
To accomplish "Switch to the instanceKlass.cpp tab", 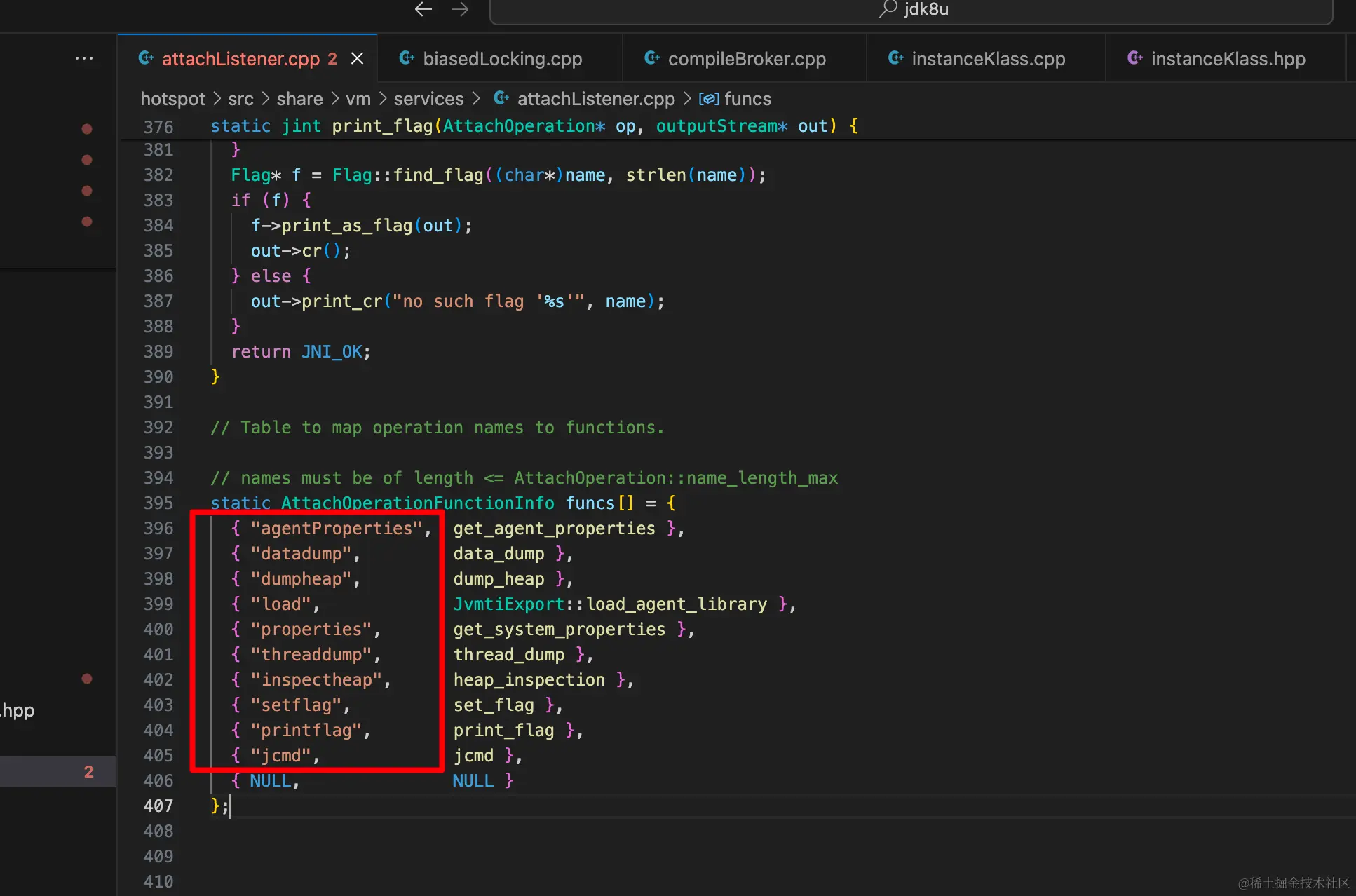I will tap(988, 59).
